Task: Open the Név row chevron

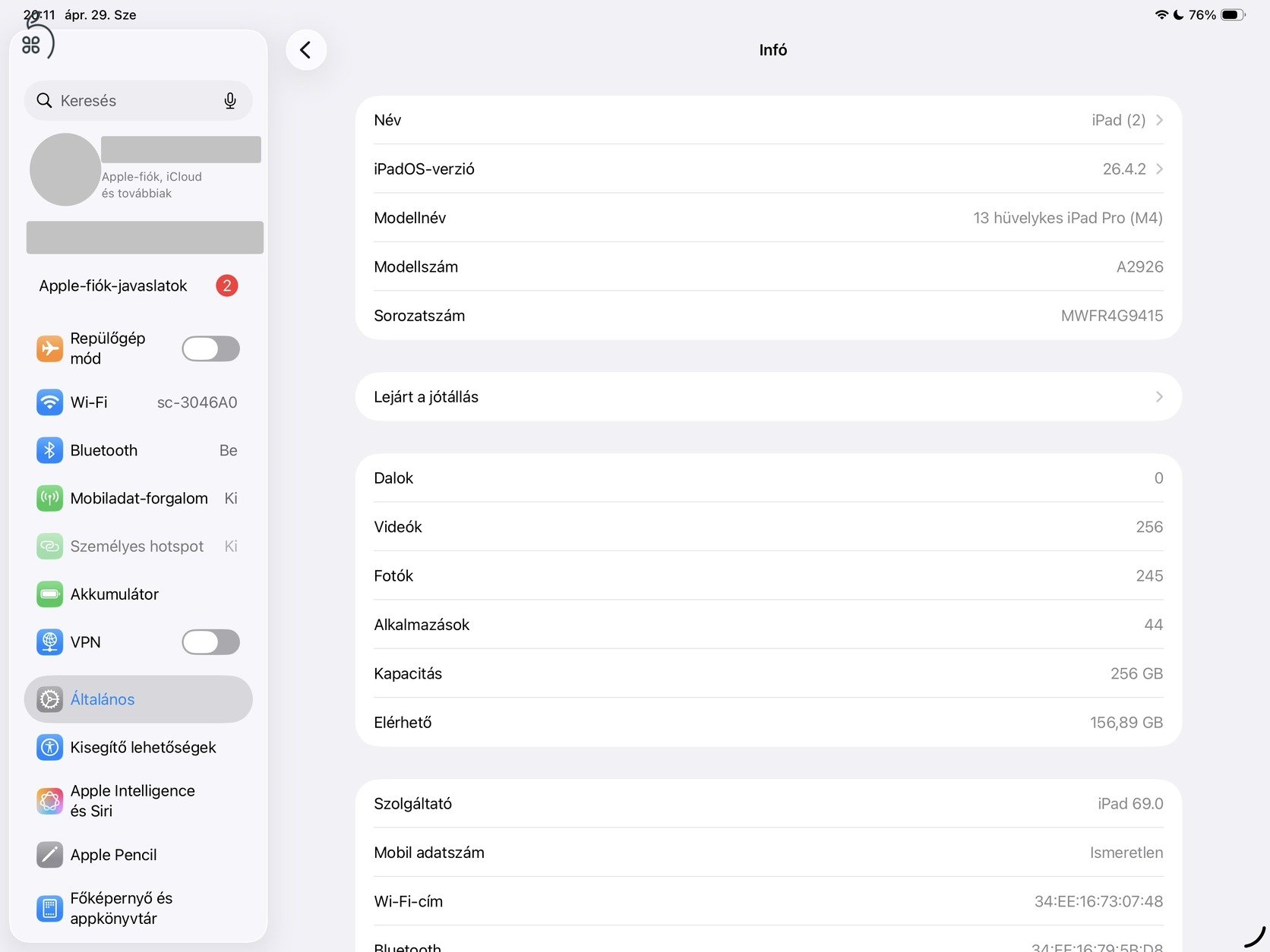Action: coord(1159,120)
